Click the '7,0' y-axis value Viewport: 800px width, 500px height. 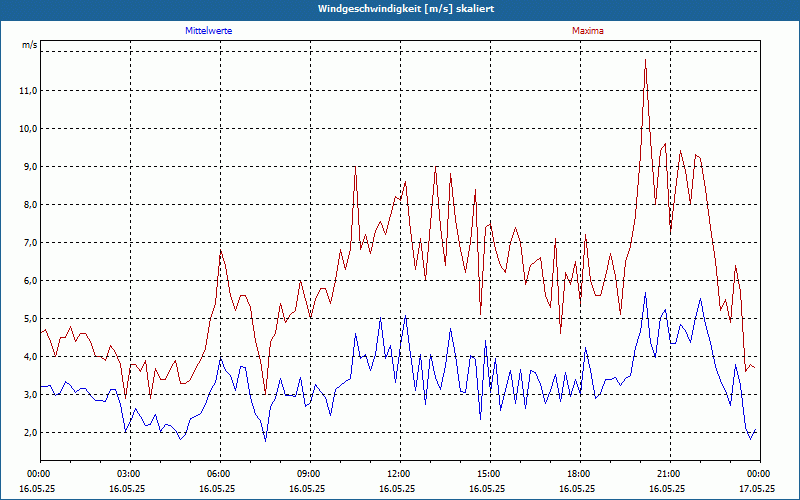(x=31, y=243)
